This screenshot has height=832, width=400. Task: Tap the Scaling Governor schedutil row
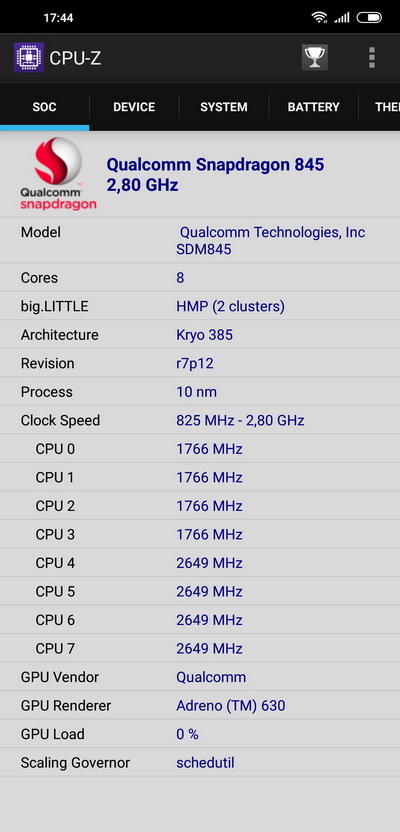200,762
